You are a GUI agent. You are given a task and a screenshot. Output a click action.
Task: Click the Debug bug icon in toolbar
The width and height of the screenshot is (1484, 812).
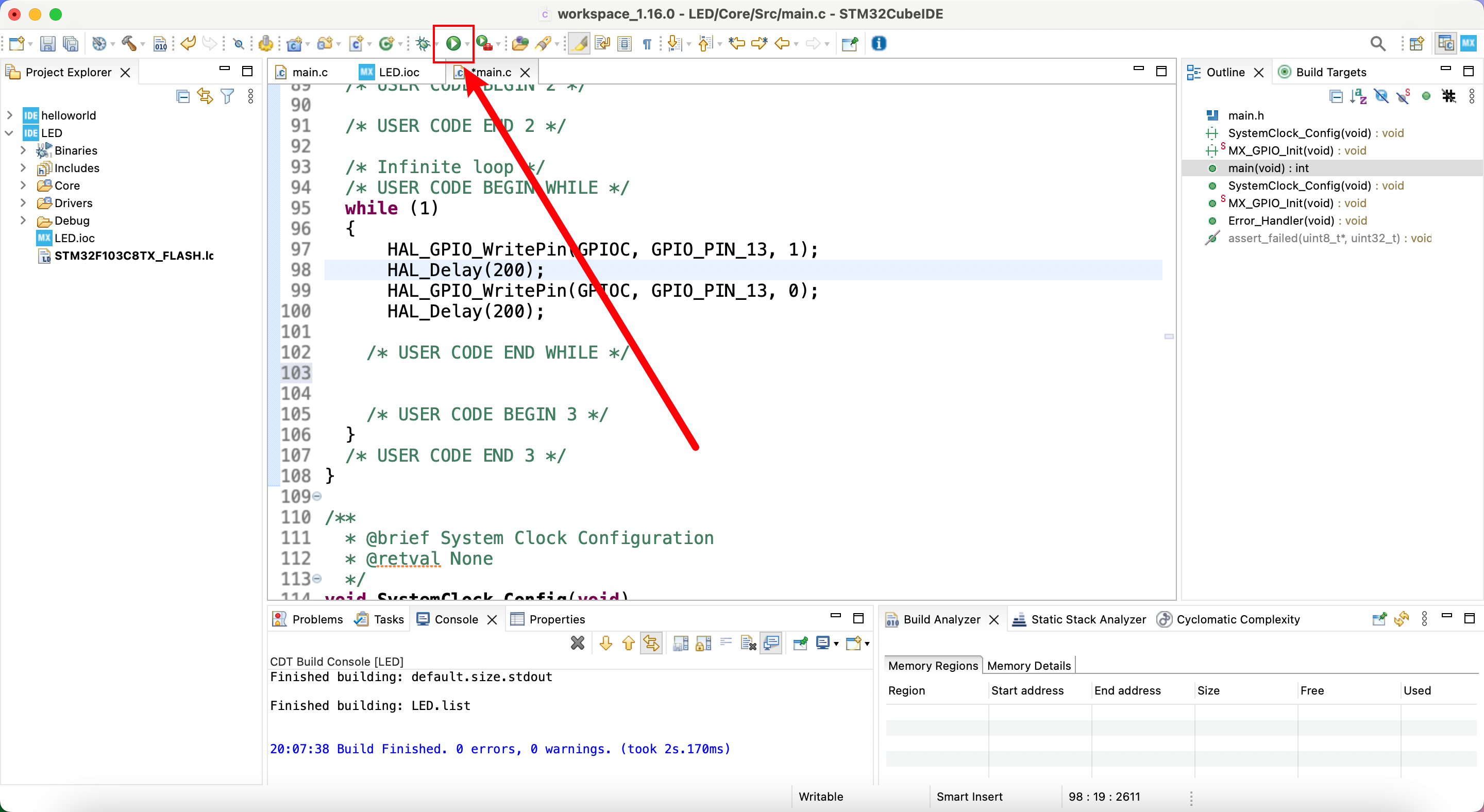click(423, 43)
